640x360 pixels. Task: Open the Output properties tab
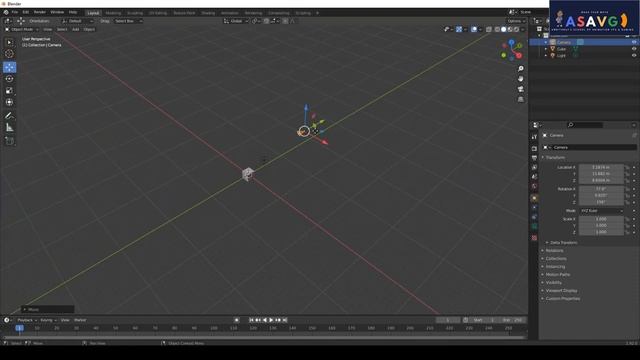(x=534, y=158)
